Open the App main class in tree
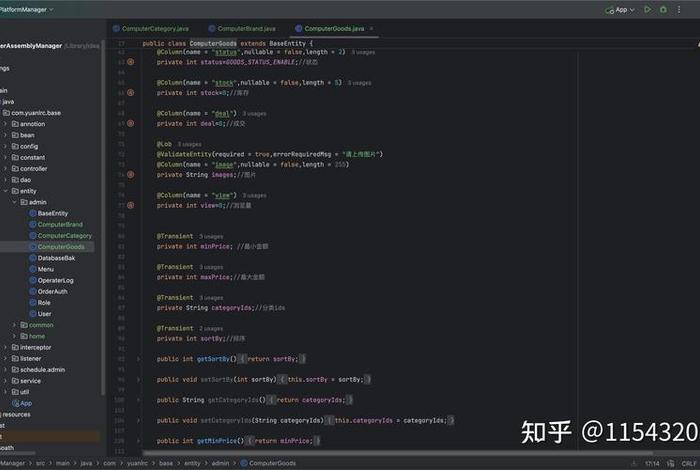Image resolution: width=700 pixels, height=470 pixels. coord(22,403)
